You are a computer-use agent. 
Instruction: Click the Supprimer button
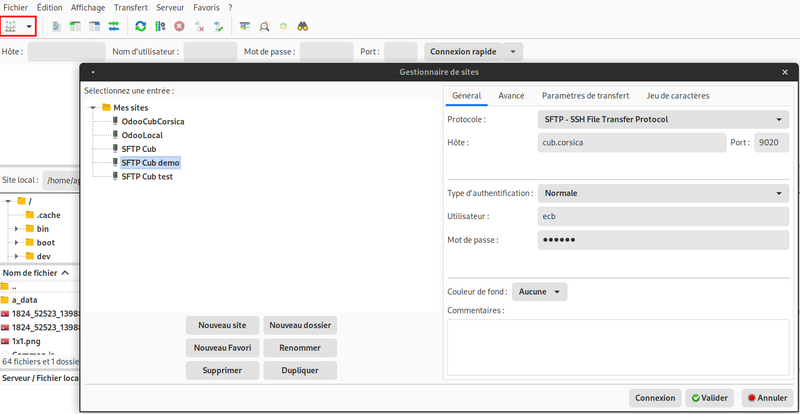[222, 371]
